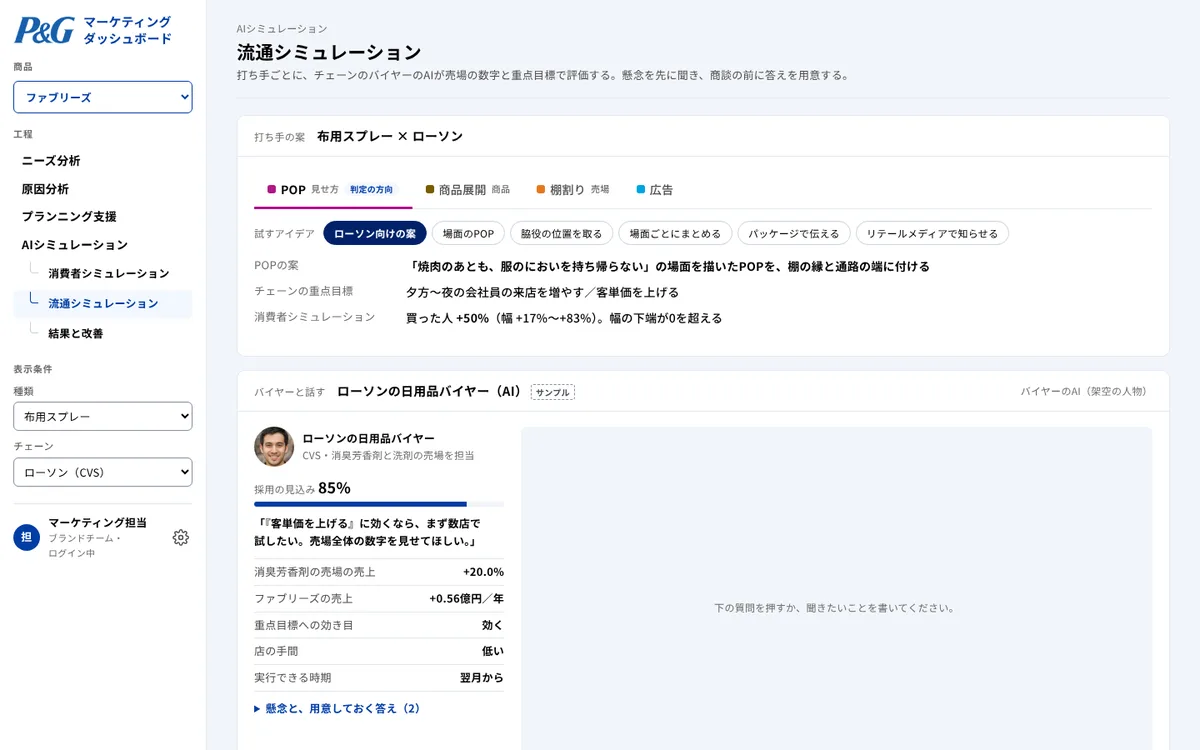Viewport: 1200px width, 750px height.
Task: Click ローソンの日用品バイヤー（AI） heading
Action: 430,391
